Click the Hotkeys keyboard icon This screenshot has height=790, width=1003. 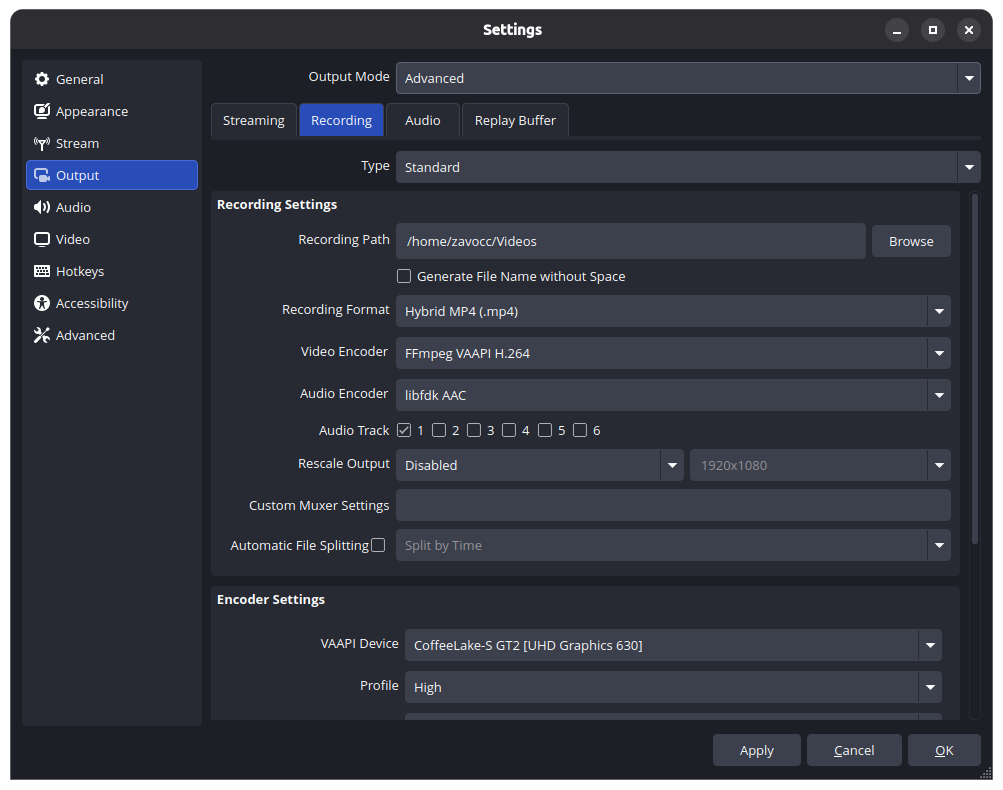[x=42, y=271]
